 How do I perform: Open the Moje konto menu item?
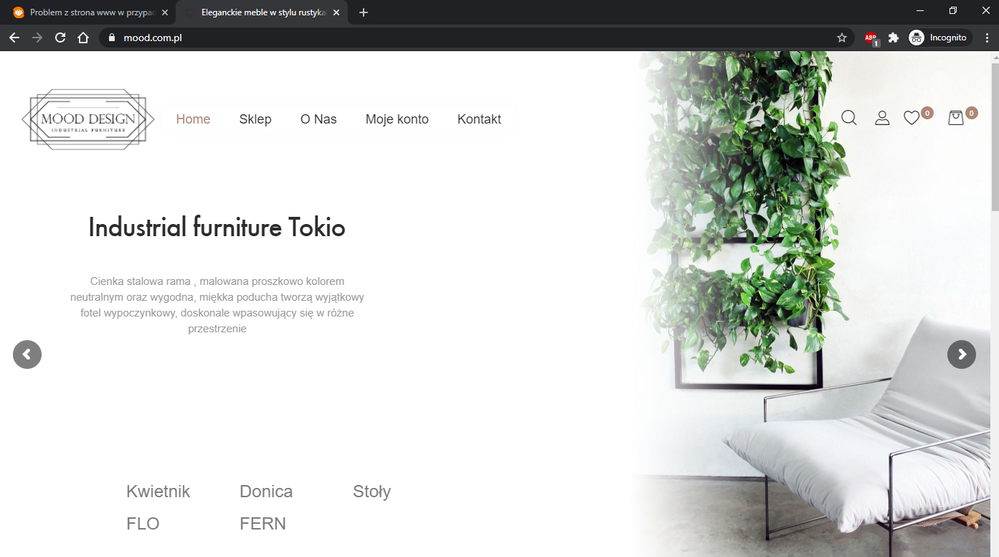(x=397, y=119)
